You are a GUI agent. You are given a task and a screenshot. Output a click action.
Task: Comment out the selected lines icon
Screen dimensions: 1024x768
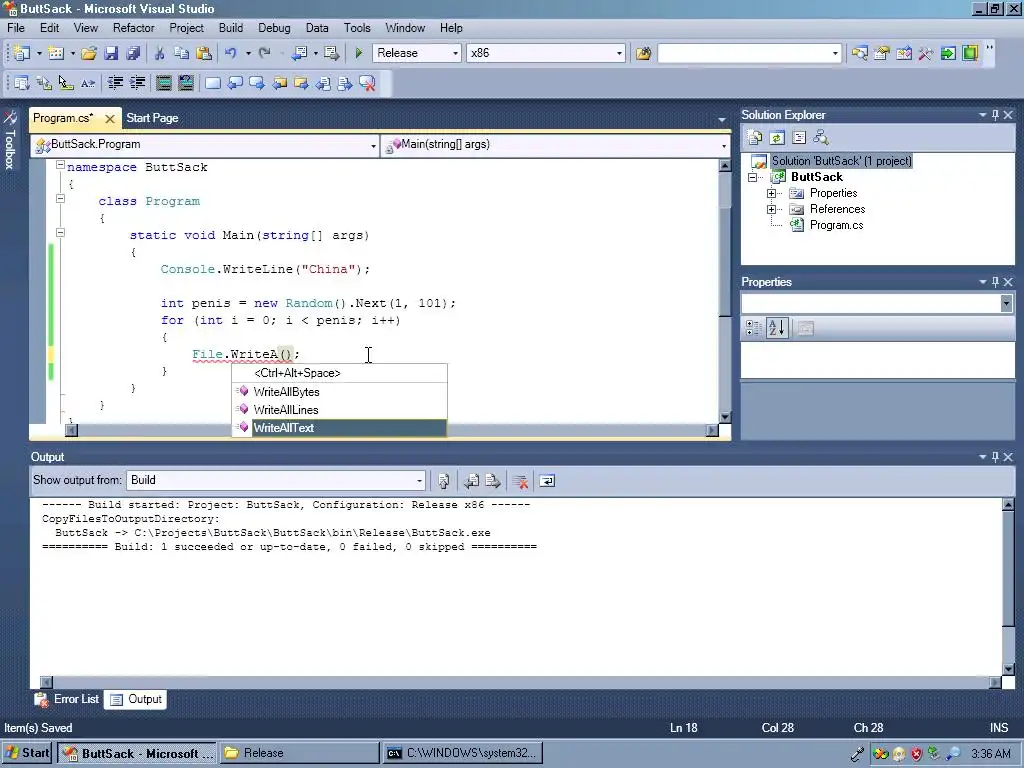coord(164,83)
